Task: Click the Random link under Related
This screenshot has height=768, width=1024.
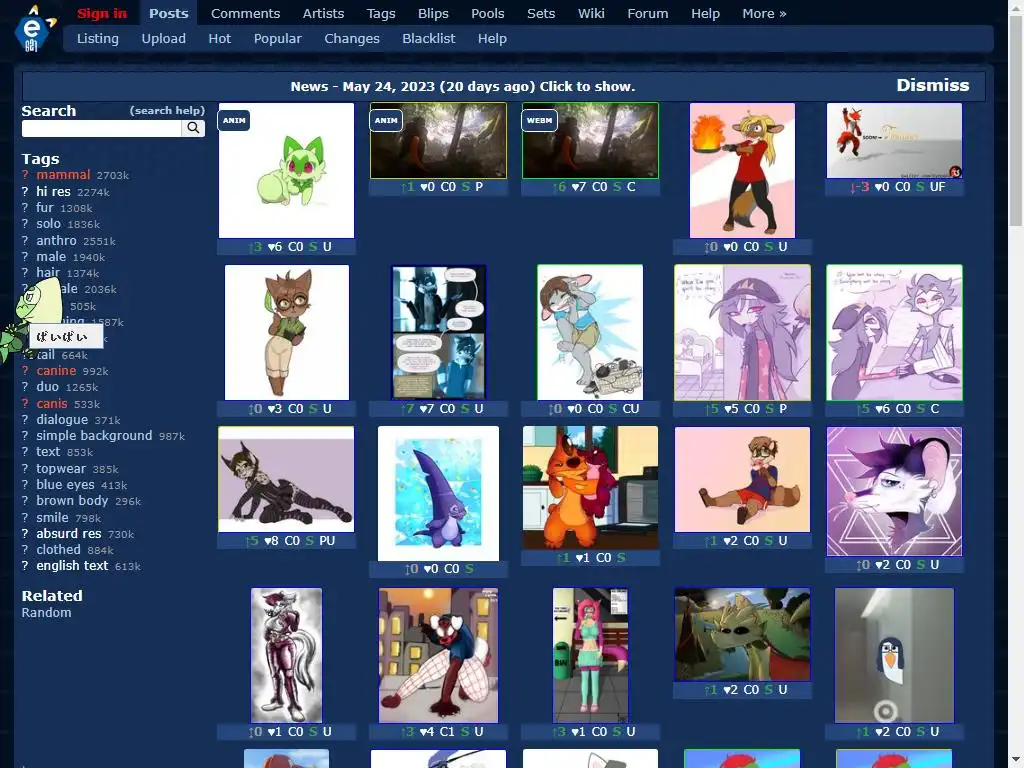Action: [x=46, y=613]
